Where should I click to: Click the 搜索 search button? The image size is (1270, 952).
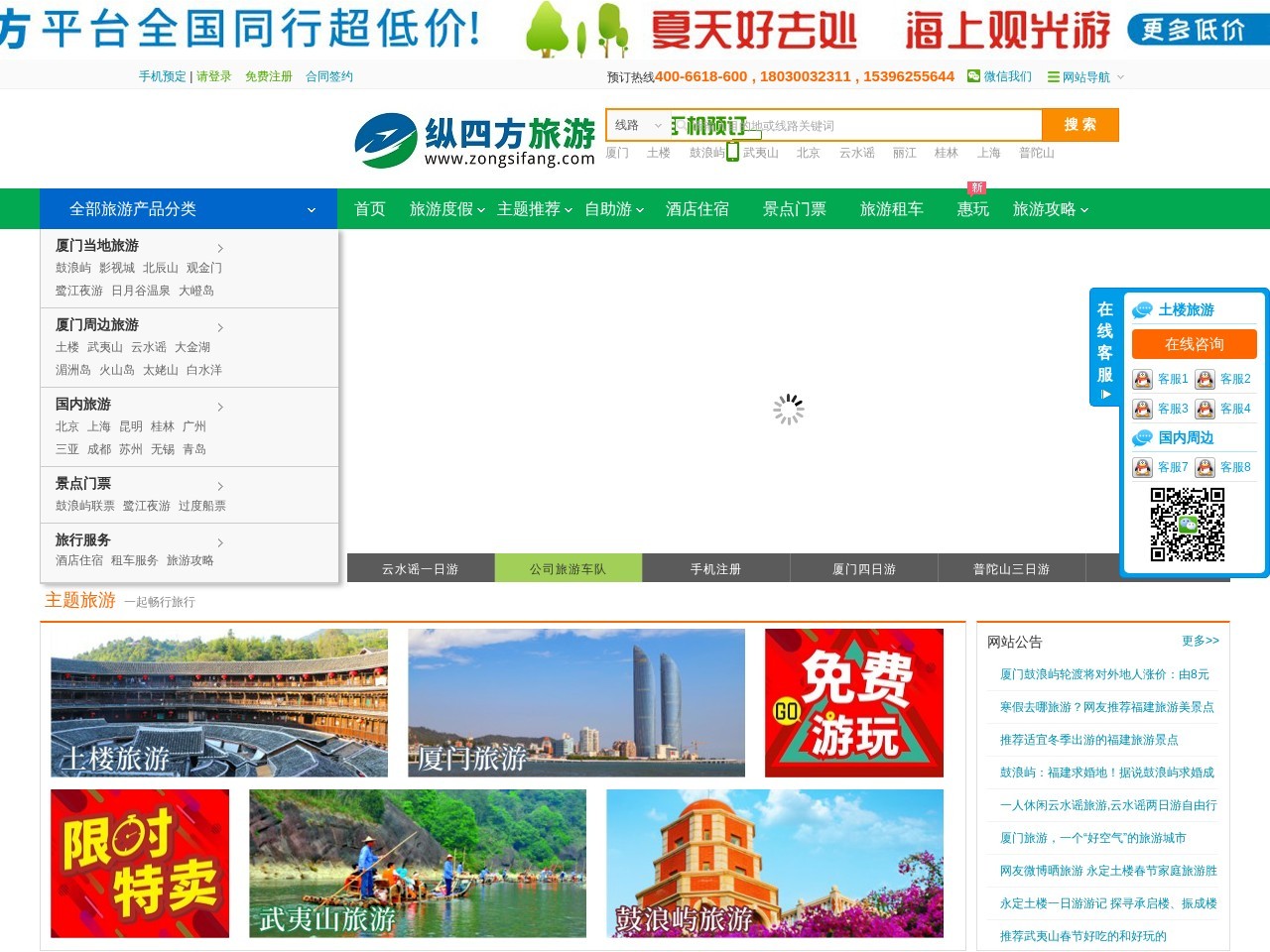click(x=1080, y=125)
